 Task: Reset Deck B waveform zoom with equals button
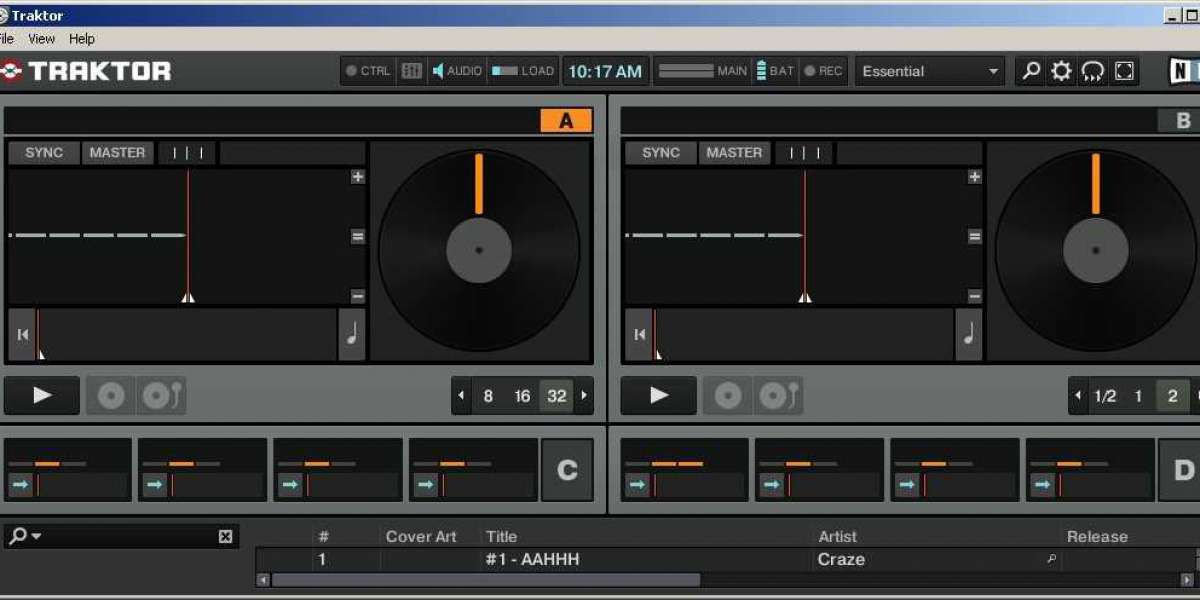[975, 237]
